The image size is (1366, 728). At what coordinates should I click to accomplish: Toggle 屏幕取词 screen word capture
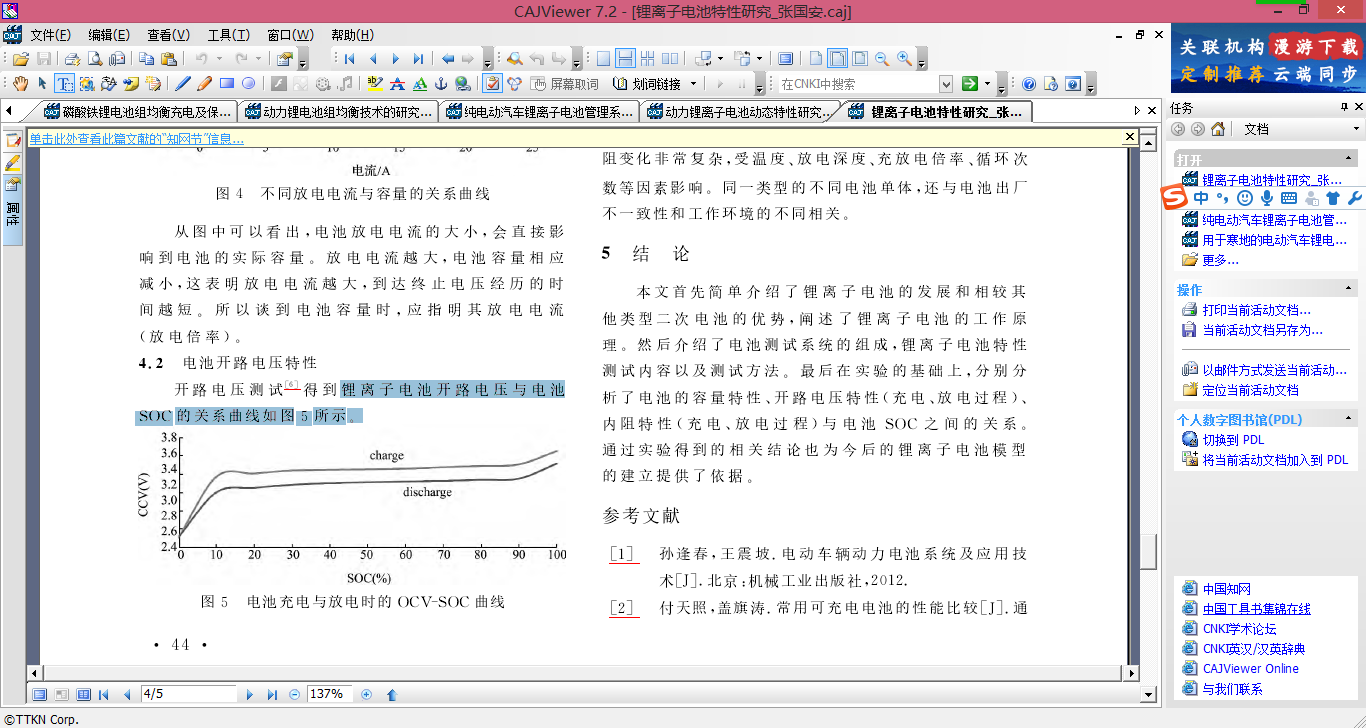click(565, 84)
